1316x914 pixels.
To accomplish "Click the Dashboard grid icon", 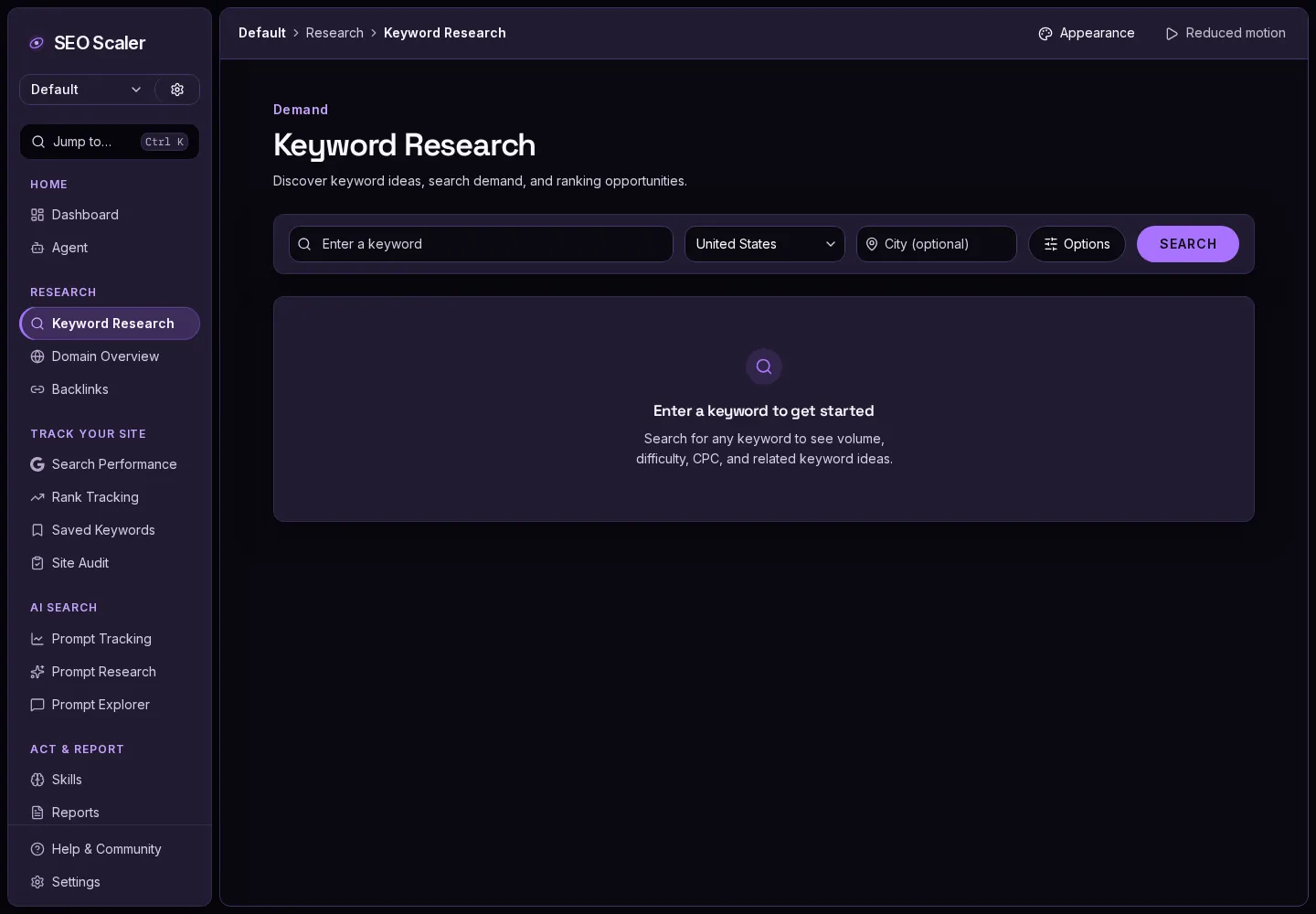I will [x=37, y=215].
